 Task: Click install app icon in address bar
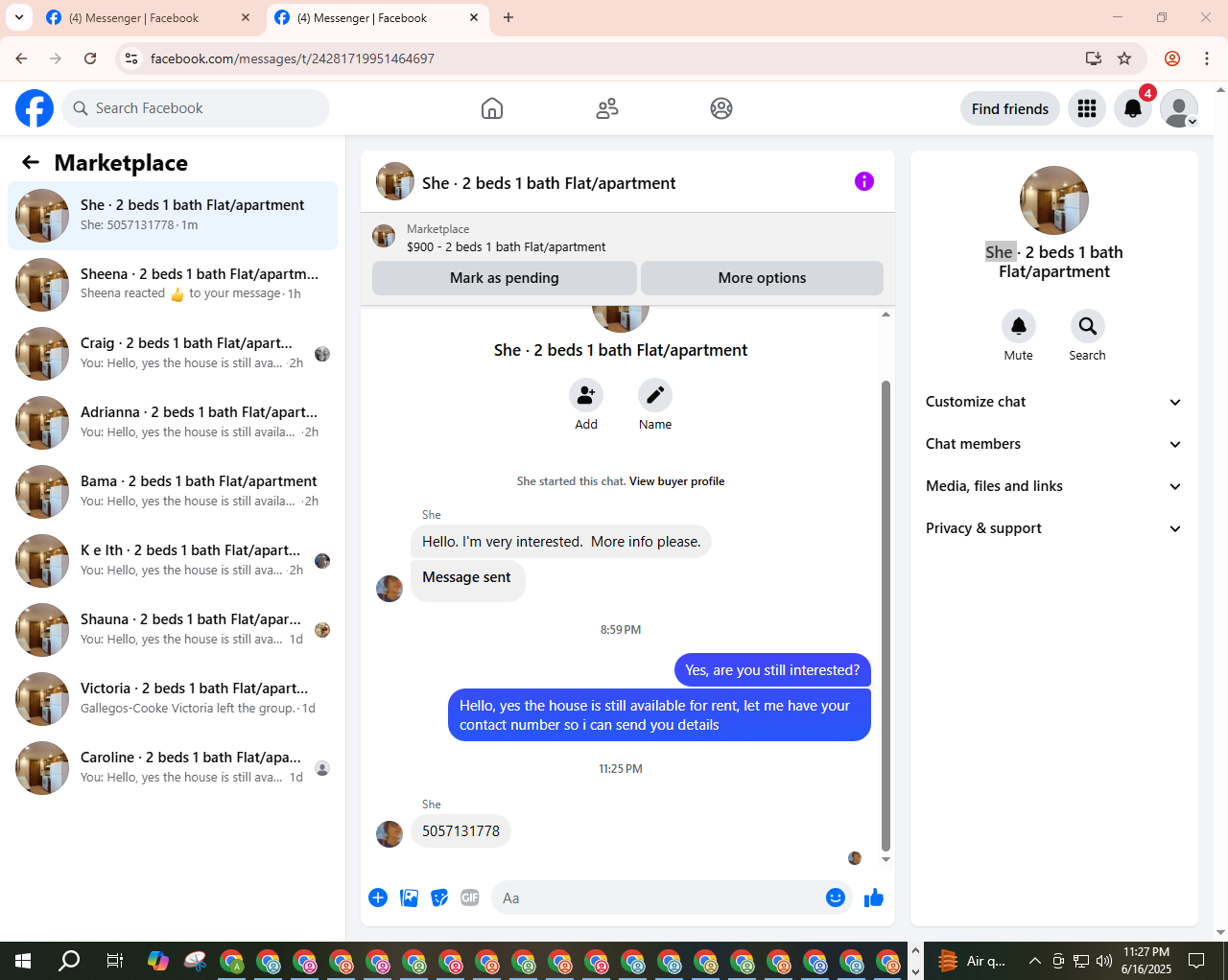click(x=1094, y=58)
